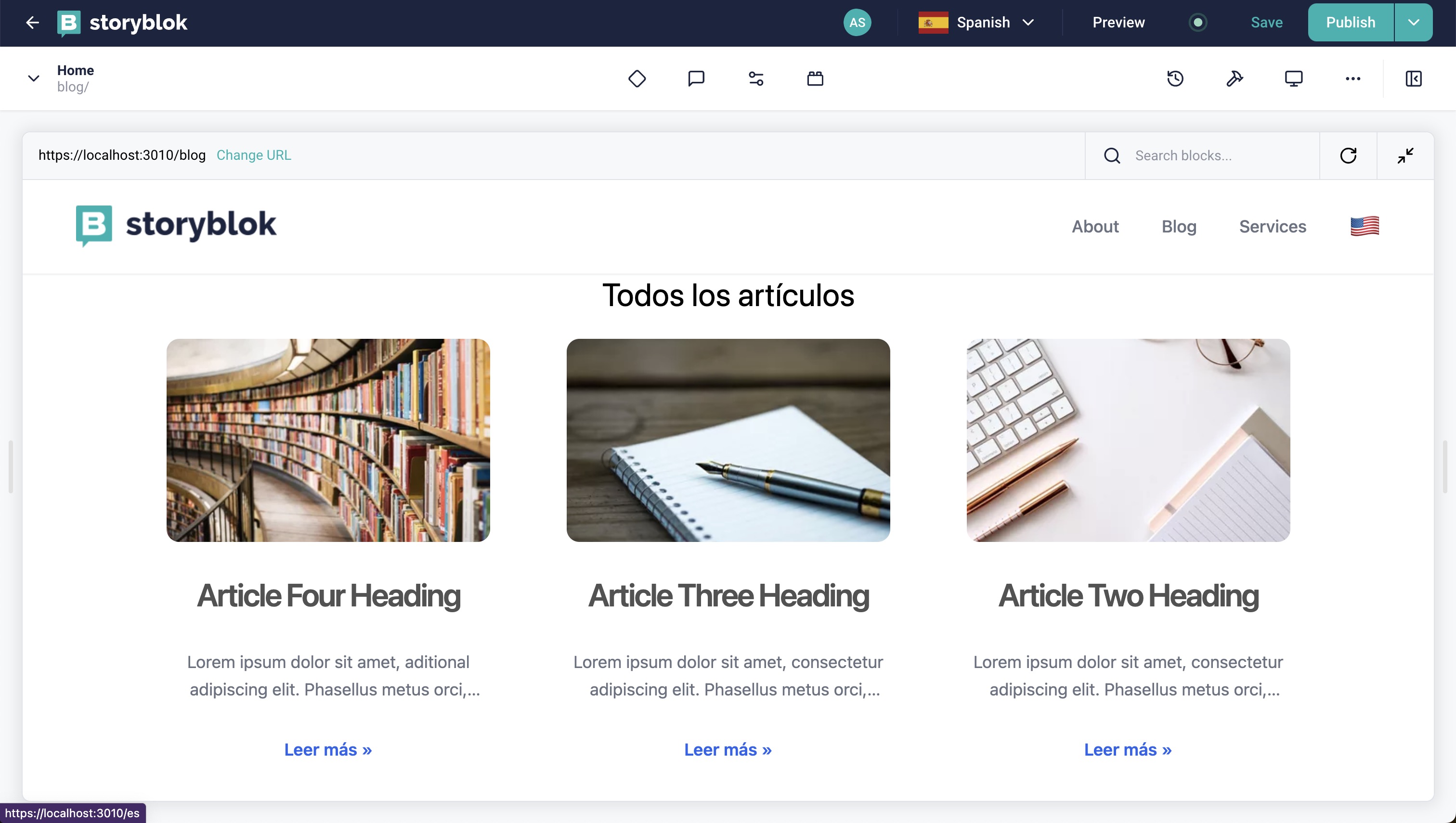1456x823 pixels.
Task: Open the settings sliders icon
Action: 755,78
